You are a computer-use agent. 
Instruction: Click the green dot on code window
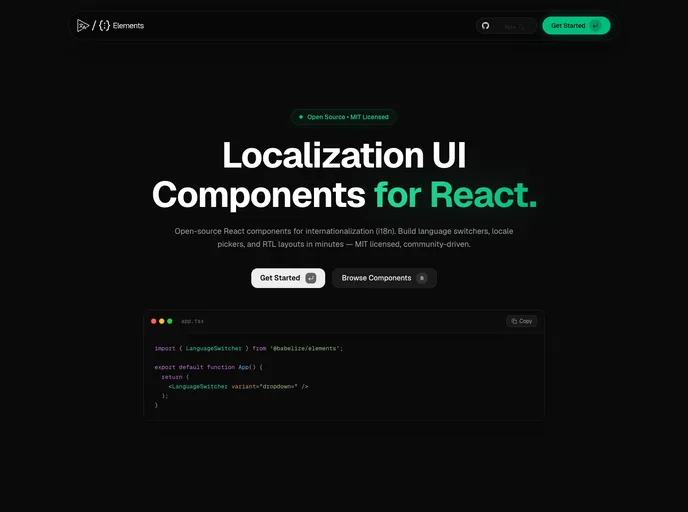pos(170,321)
